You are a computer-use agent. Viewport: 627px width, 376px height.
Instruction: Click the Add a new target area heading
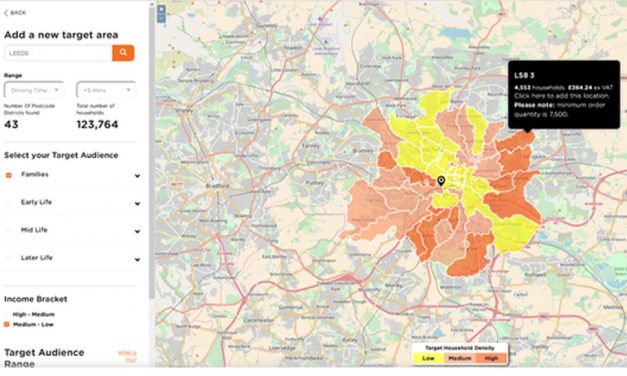pyautogui.click(x=61, y=35)
